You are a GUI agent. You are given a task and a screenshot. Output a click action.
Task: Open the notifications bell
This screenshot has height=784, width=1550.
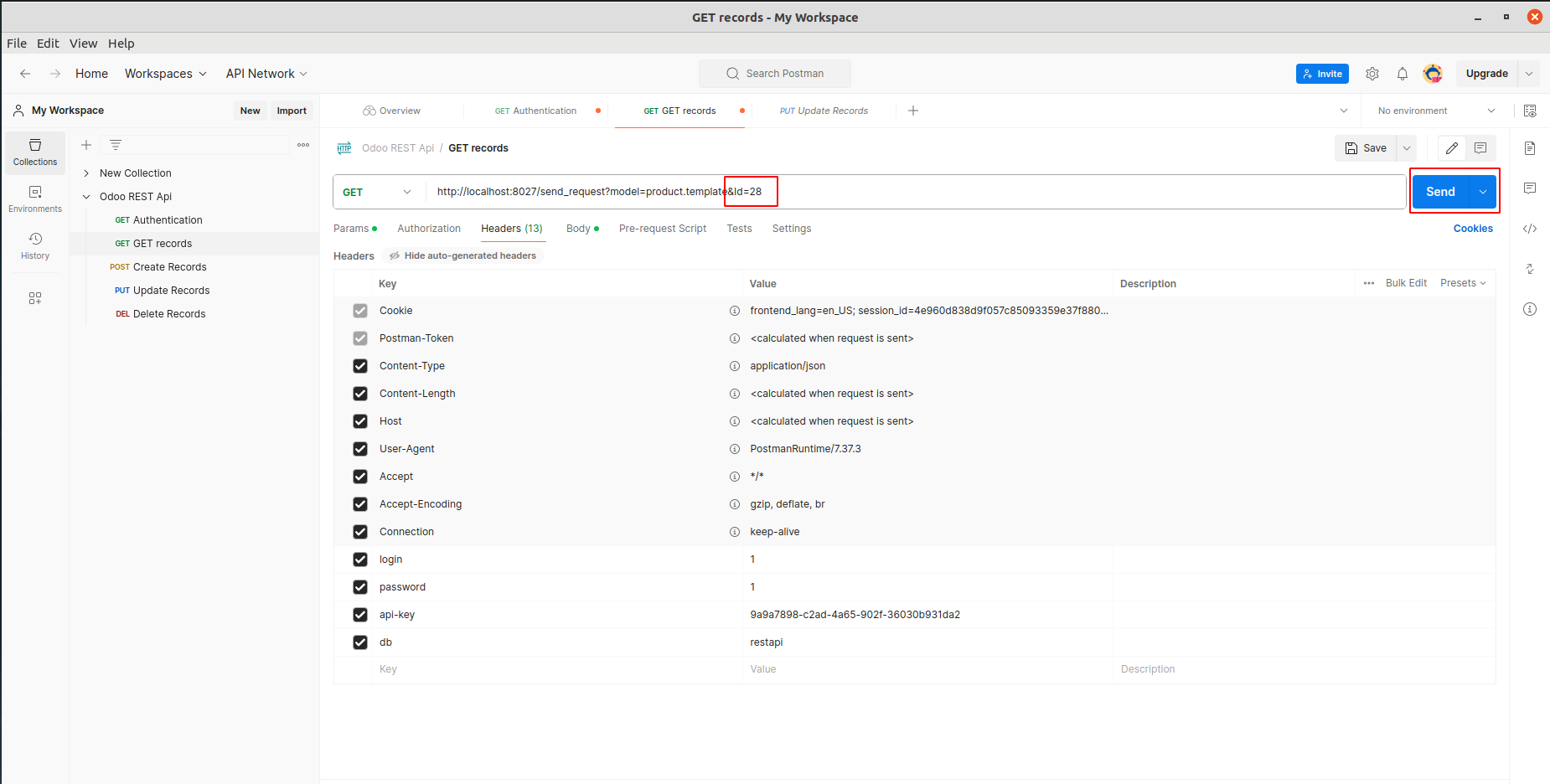click(1403, 74)
